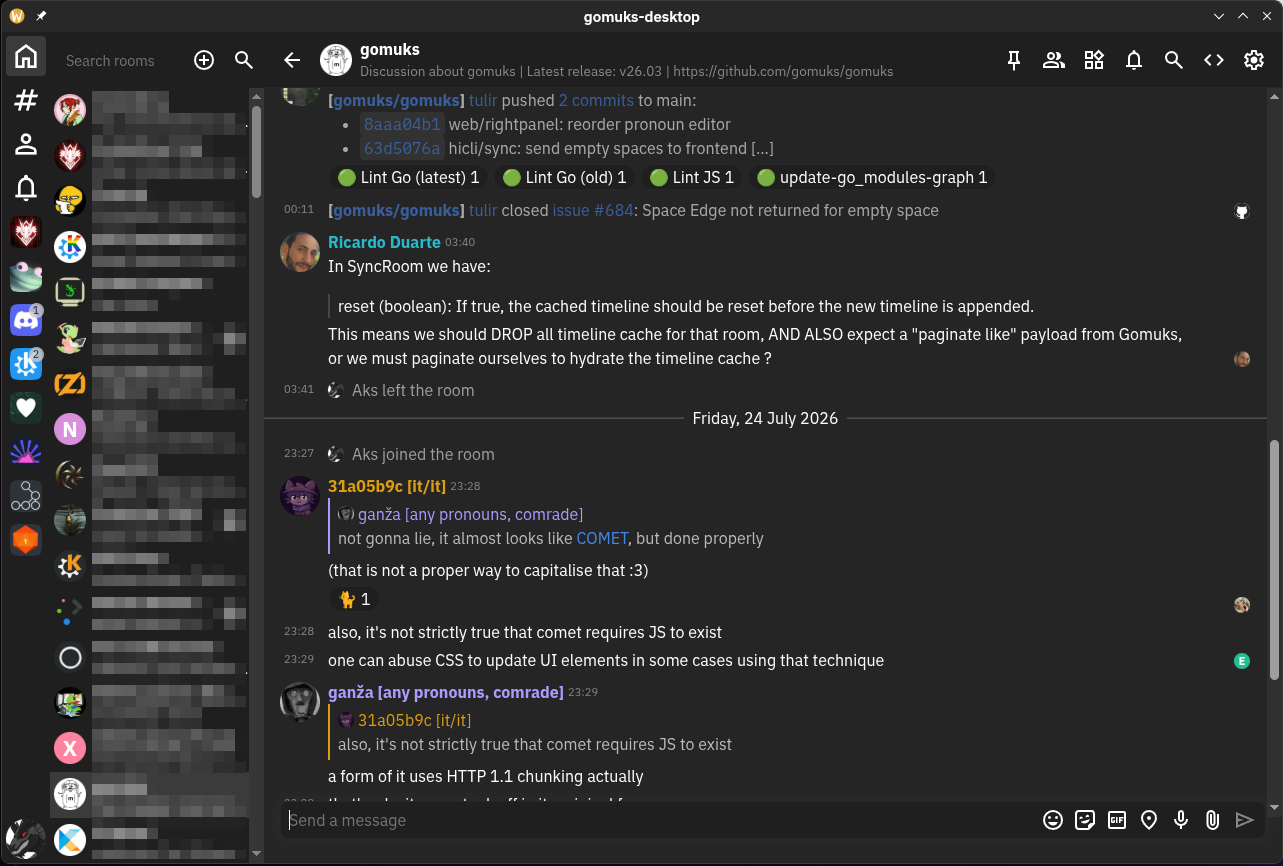Open room settings gear
The image size is (1283, 866).
tap(1254, 60)
